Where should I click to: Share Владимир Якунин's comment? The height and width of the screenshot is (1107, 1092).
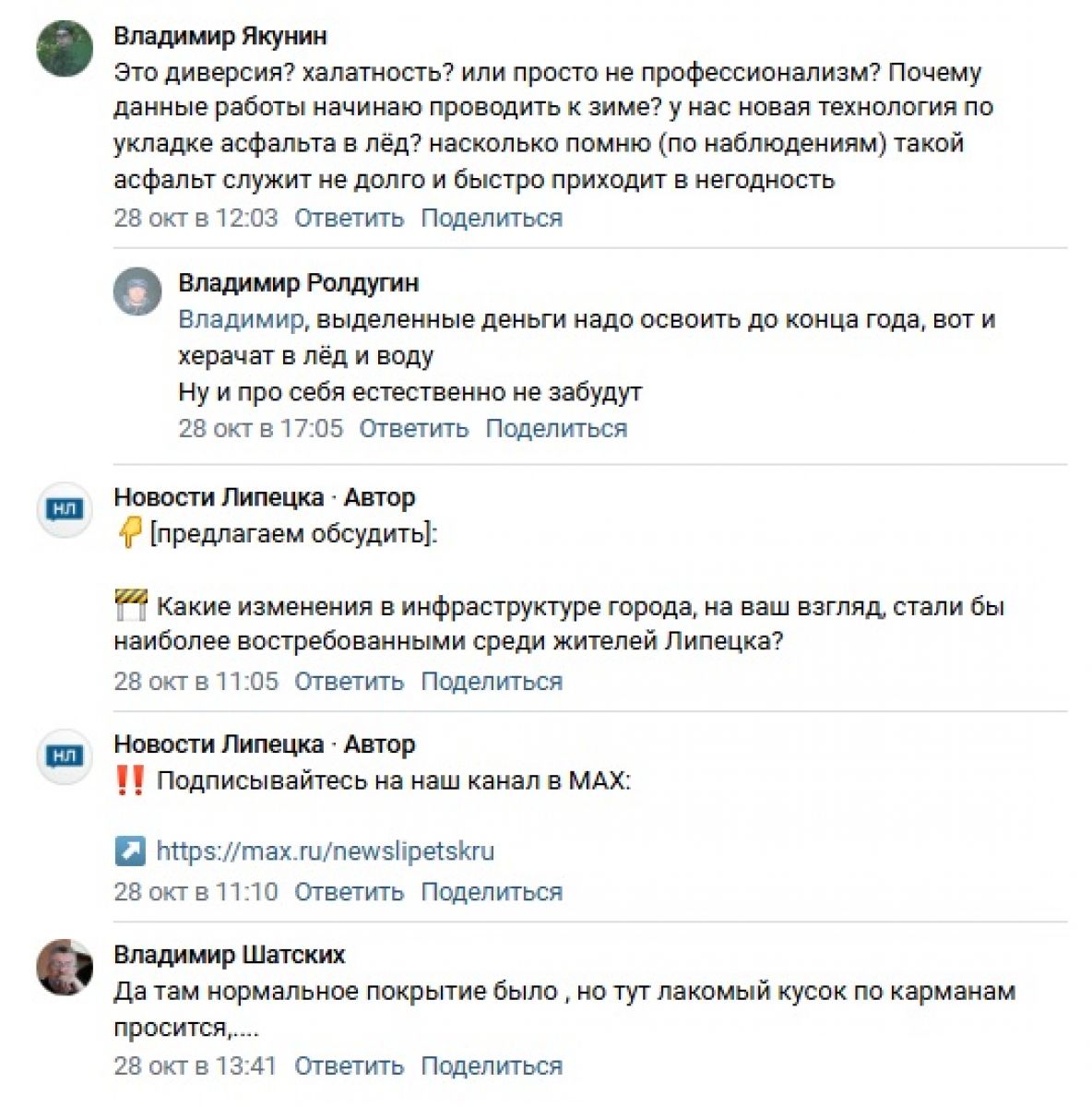coord(492,218)
